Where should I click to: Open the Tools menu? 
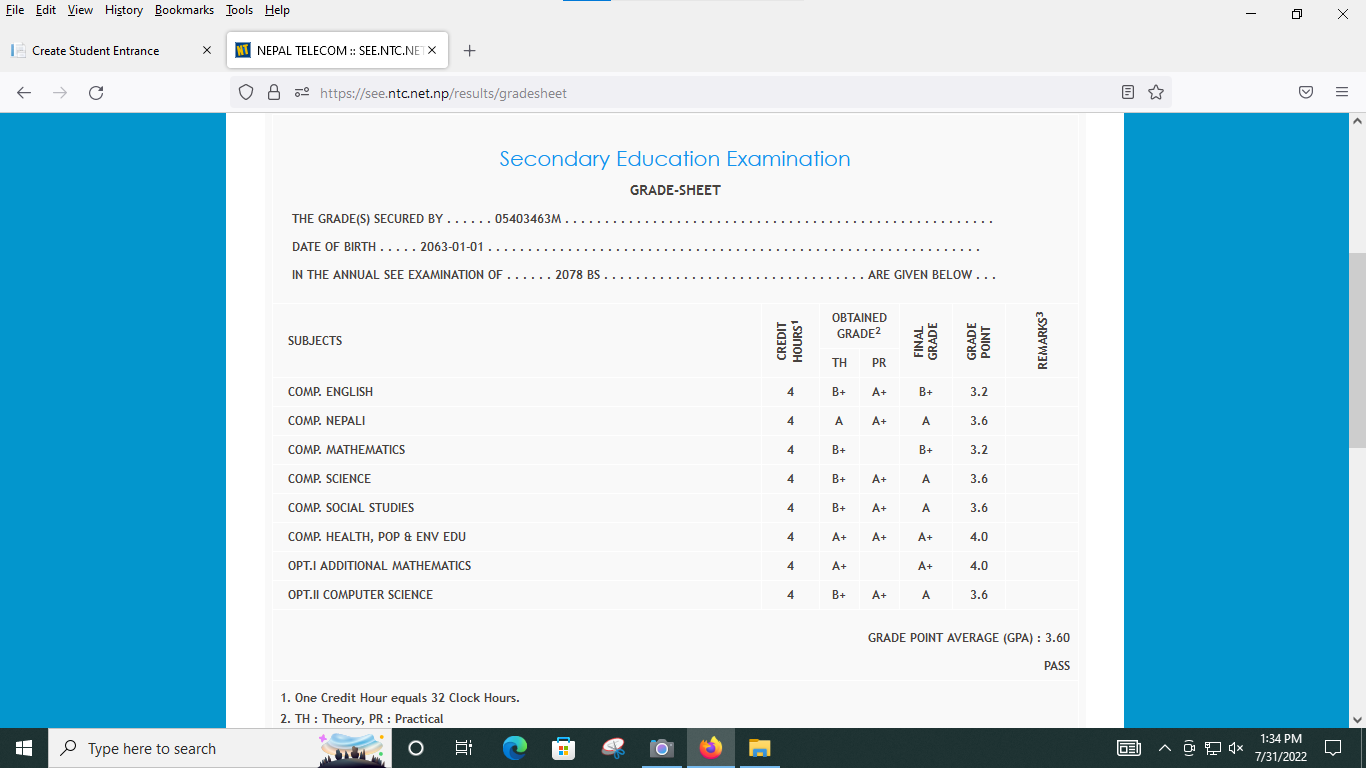coord(239,10)
